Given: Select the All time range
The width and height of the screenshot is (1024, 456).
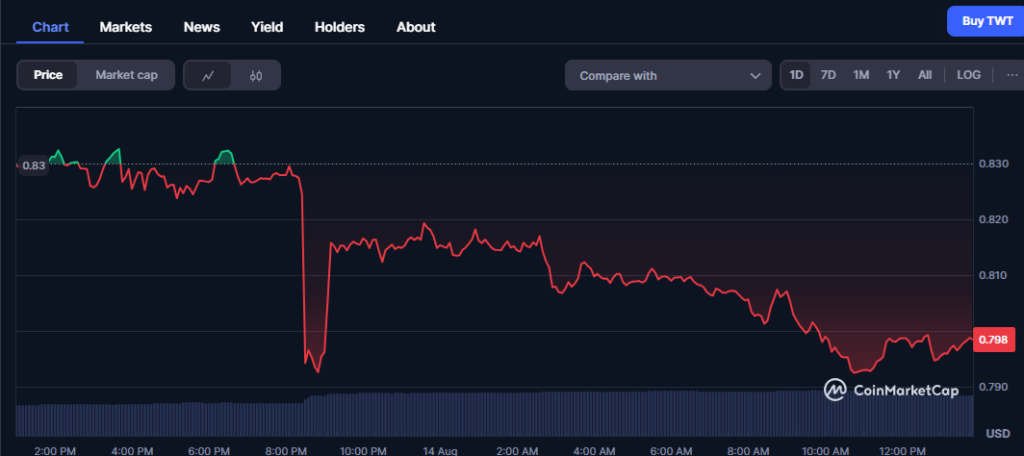Looking at the screenshot, I should (x=925, y=75).
